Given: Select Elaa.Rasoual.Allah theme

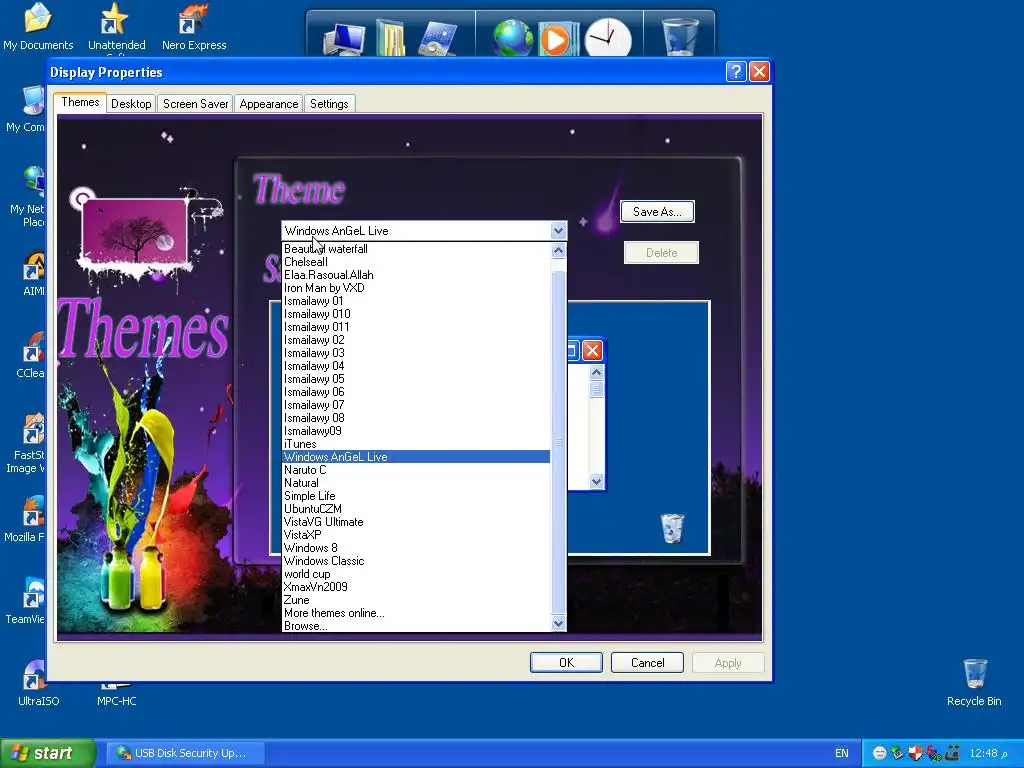Looking at the screenshot, I should pyautogui.click(x=416, y=275).
